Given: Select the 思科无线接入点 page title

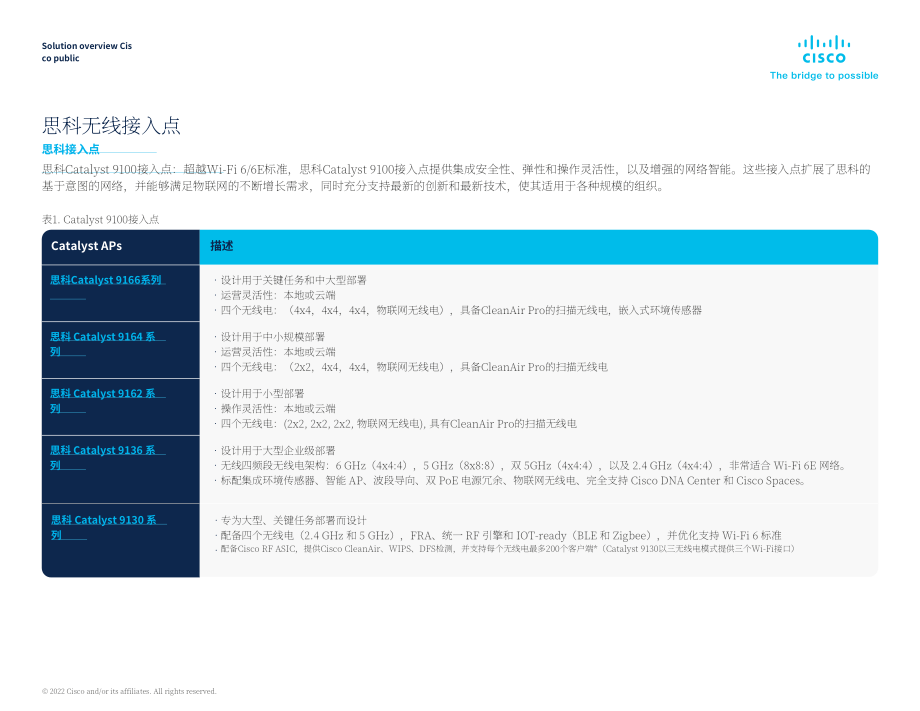Looking at the screenshot, I should pyautogui.click(x=111, y=126).
